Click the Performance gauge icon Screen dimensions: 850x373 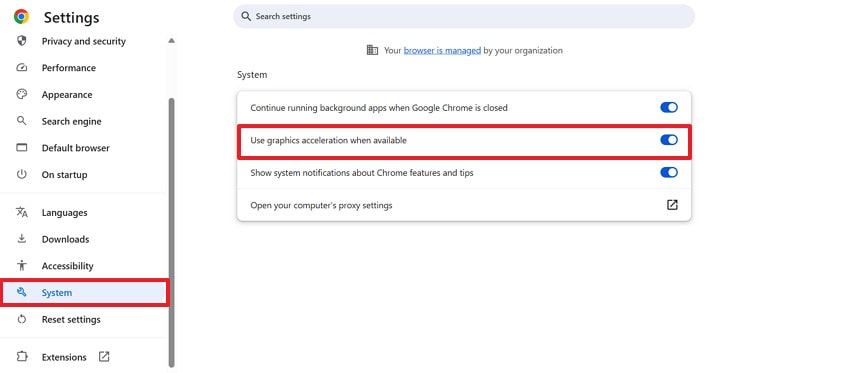coord(22,68)
